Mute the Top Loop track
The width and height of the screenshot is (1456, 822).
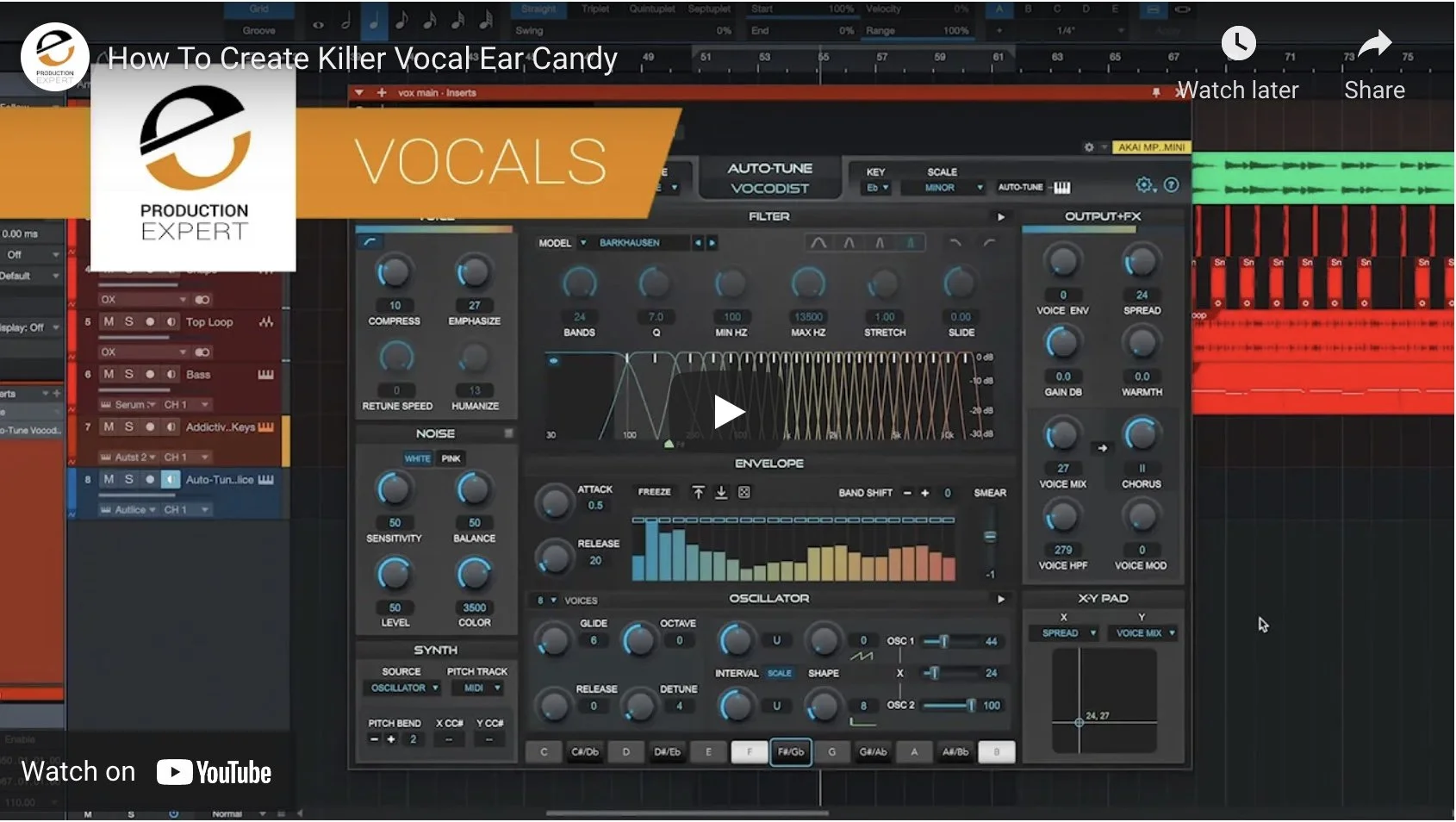(109, 322)
